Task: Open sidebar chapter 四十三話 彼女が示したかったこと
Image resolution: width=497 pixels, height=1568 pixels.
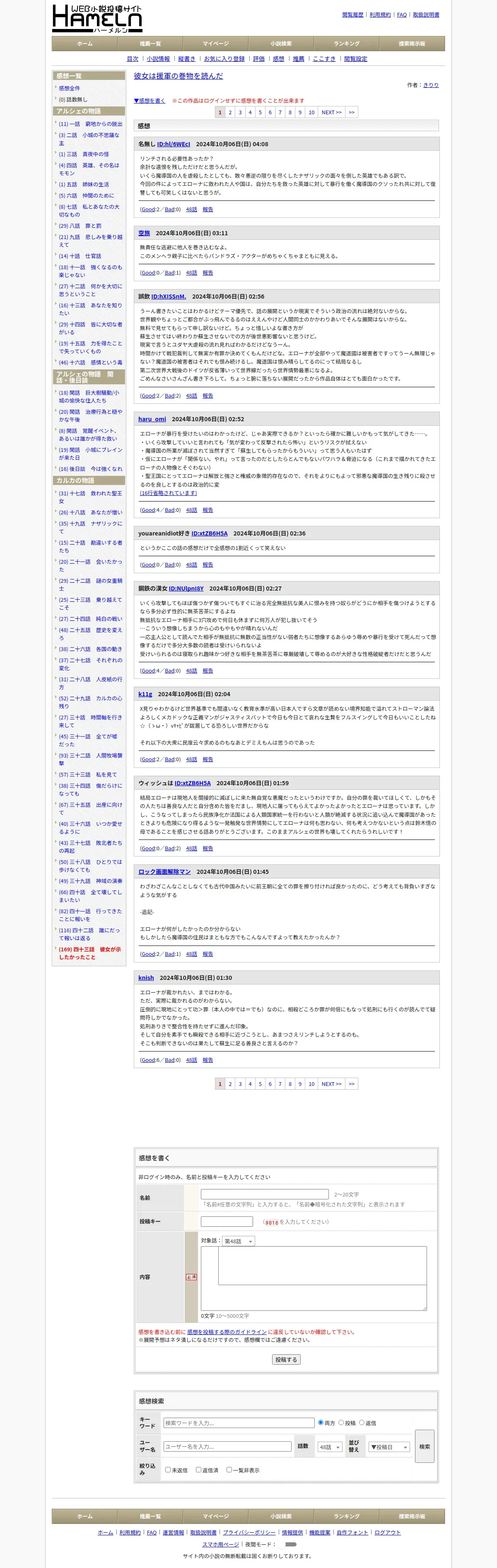Action: point(89,953)
